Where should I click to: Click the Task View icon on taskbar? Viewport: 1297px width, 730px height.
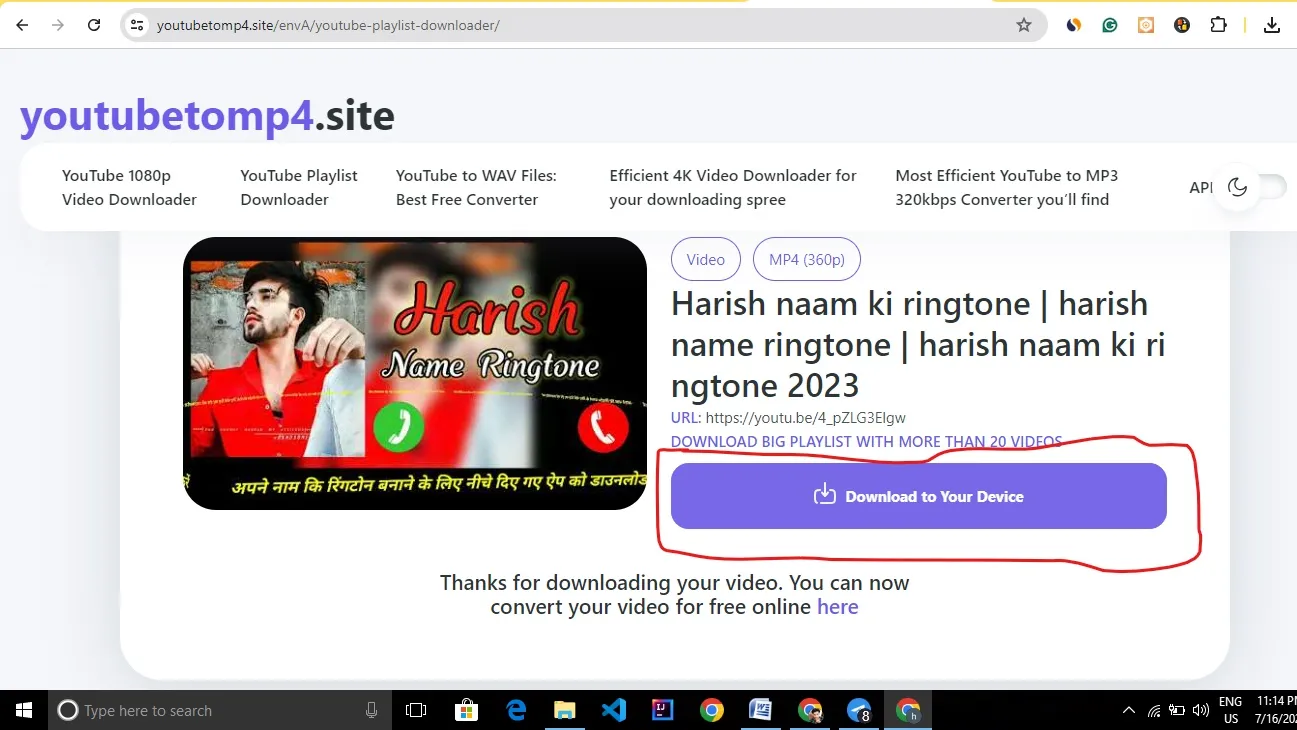tap(416, 710)
